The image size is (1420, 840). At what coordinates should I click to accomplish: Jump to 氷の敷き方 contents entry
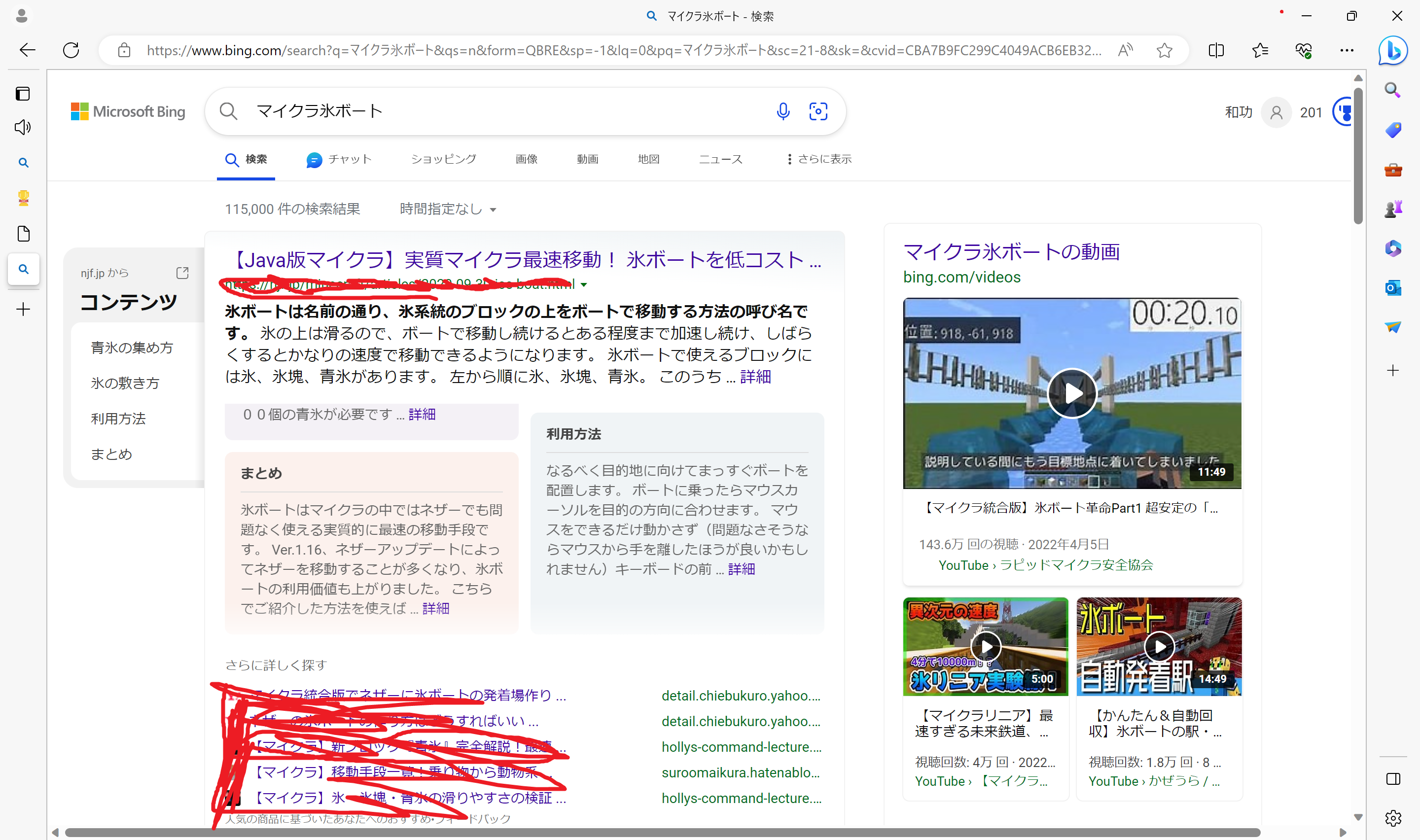coord(125,383)
